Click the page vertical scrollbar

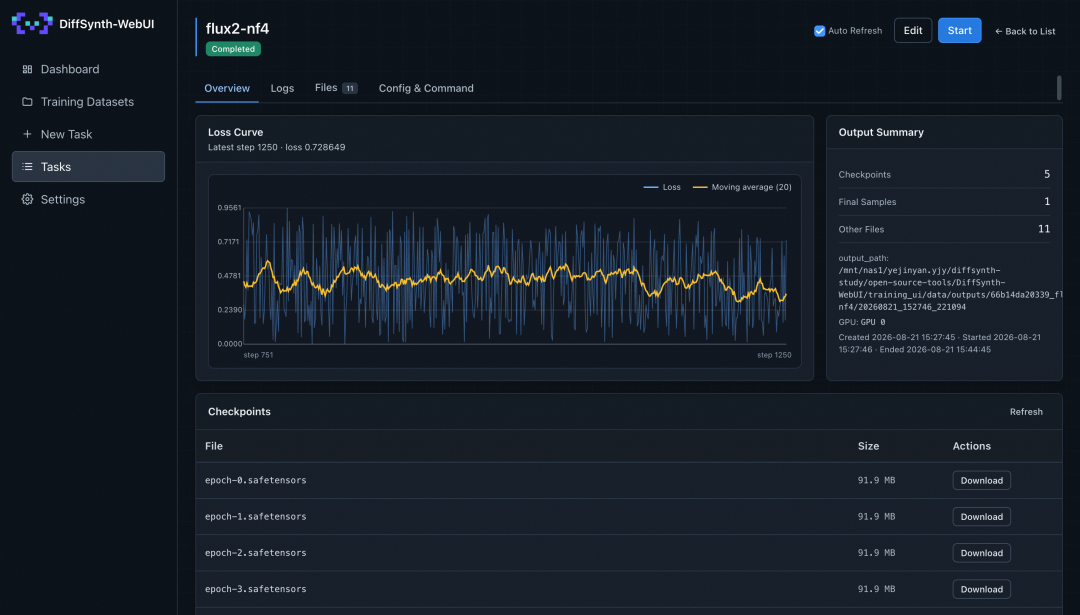[1059, 87]
